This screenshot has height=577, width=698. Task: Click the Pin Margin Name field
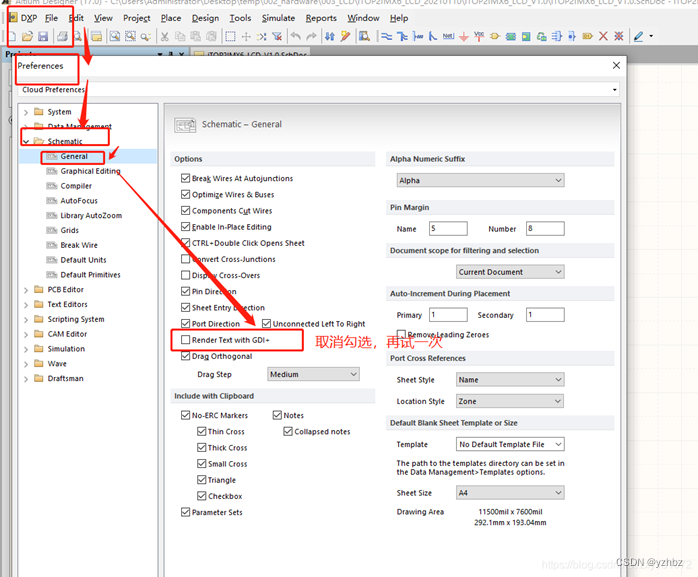[x=448, y=228]
